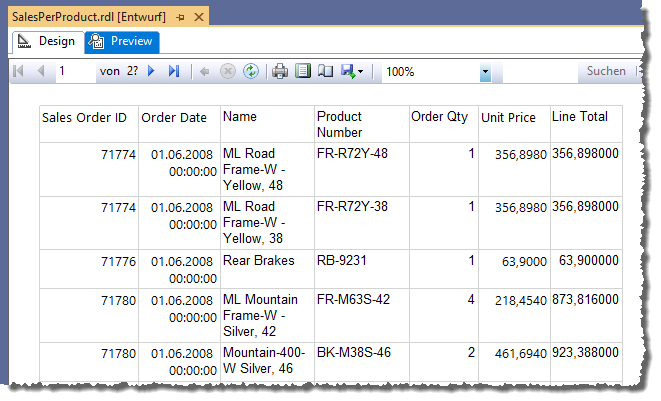Refresh the report preview
This screenshot has height=401, width=661.
point(251,72)
